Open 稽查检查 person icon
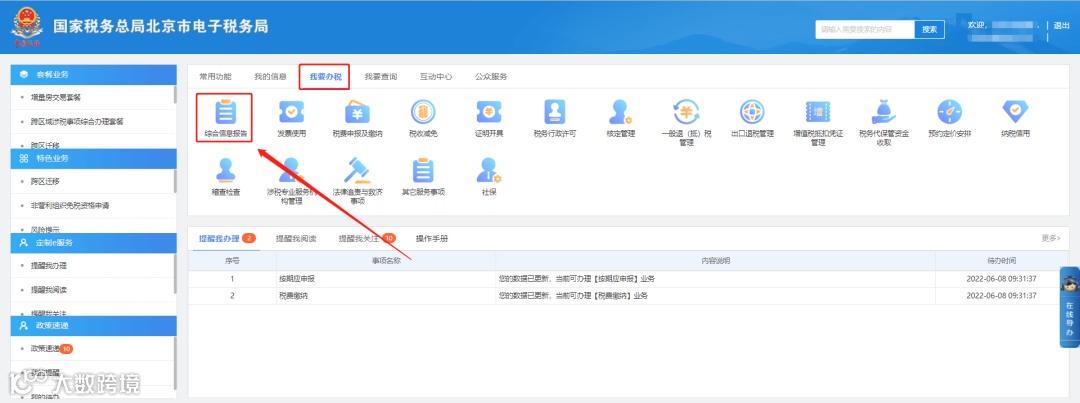Image resolution: width=1080 pixels, height=403 pixels. point(225,169)
